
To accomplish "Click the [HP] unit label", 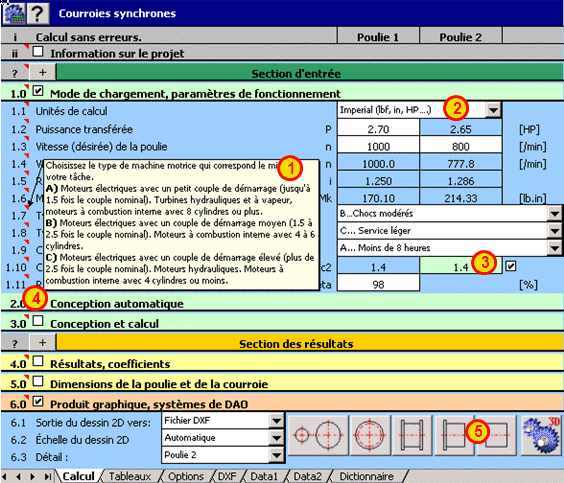I will [x=529, y=129].
